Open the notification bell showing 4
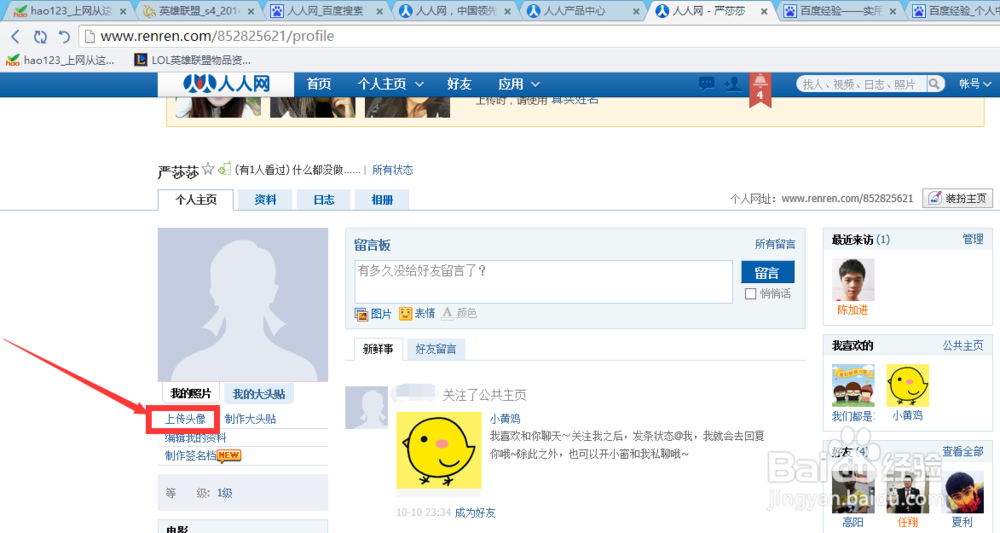The image size is (1000, 533). pyautogui.click(x=760, y=89)
